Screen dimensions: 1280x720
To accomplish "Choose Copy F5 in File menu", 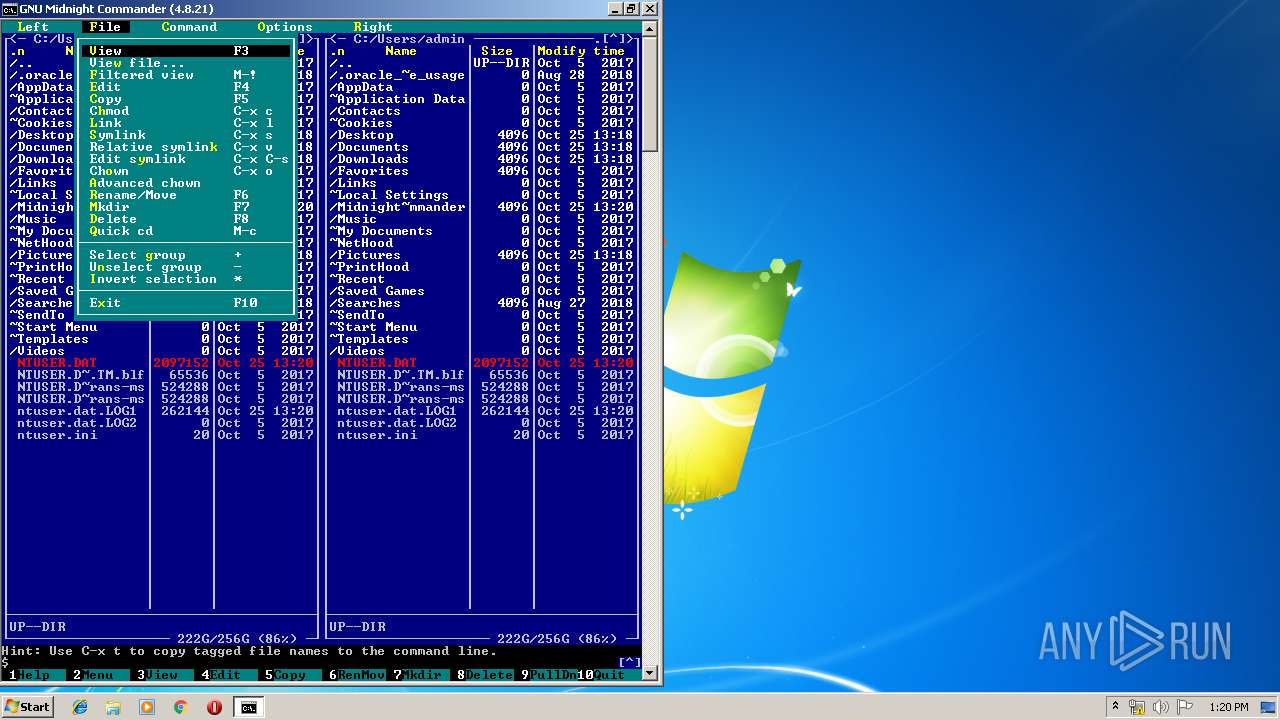I will 185,99.
